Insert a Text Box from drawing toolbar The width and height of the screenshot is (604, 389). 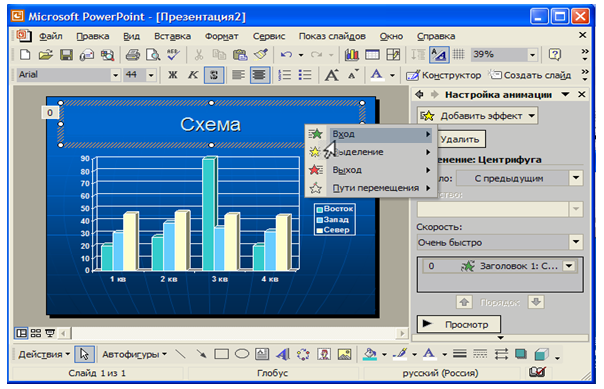[262, 354]
